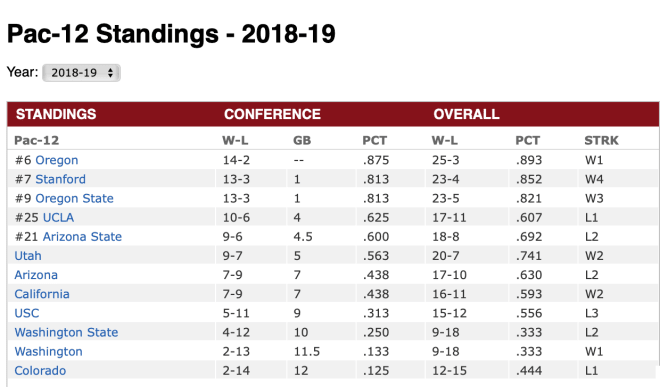Open the Year 2018-19 dropdown

(x=81, y=73)
